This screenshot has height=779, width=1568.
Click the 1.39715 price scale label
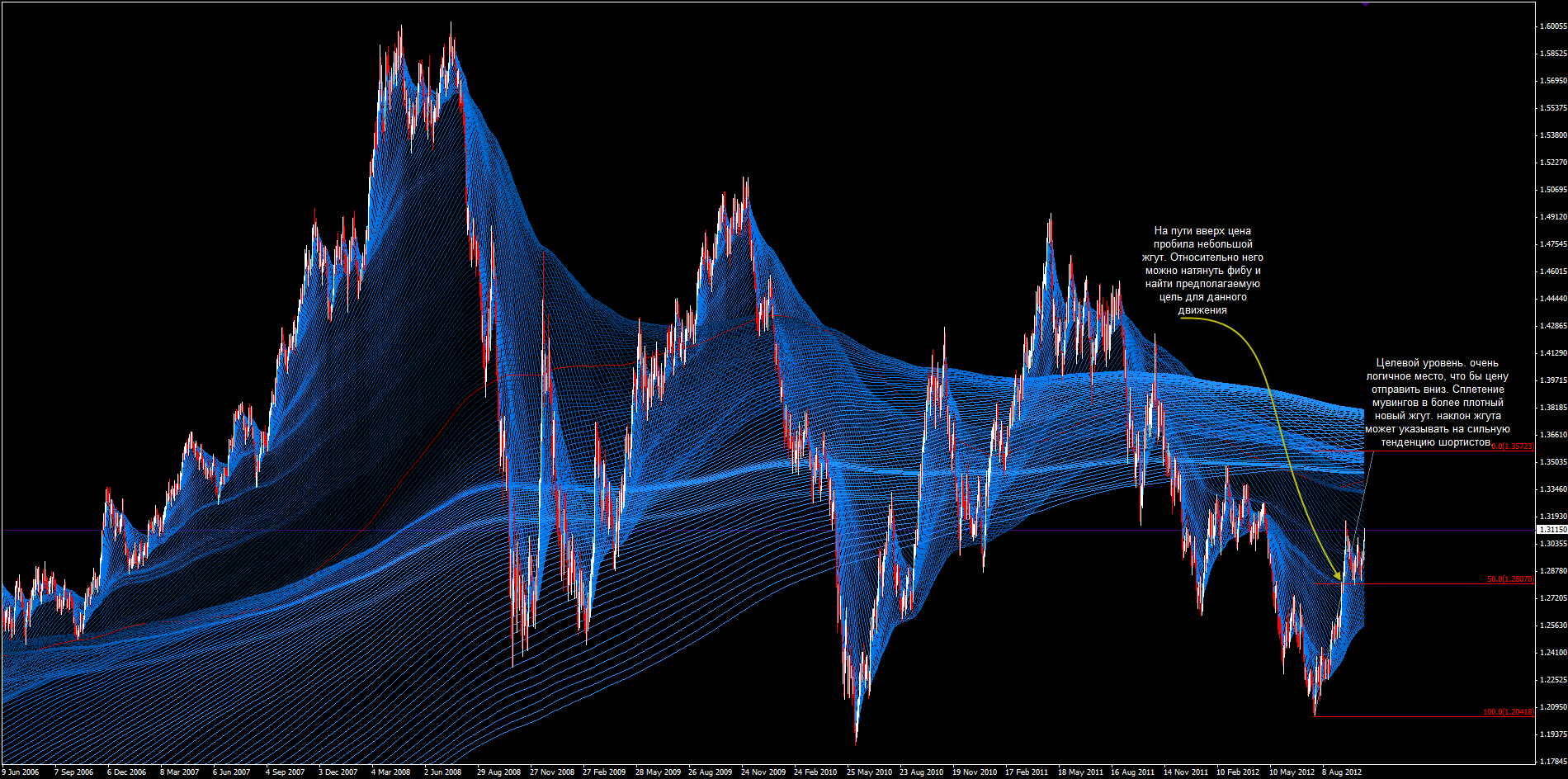pos(1553,380)
